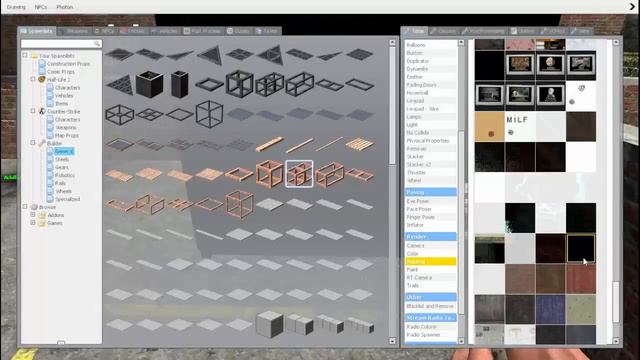Image resolution: width=640 pixels, height=360 pixels.
Task: Spawn the gray two-cube block prop in bottom row
Action: coord(299,325)
